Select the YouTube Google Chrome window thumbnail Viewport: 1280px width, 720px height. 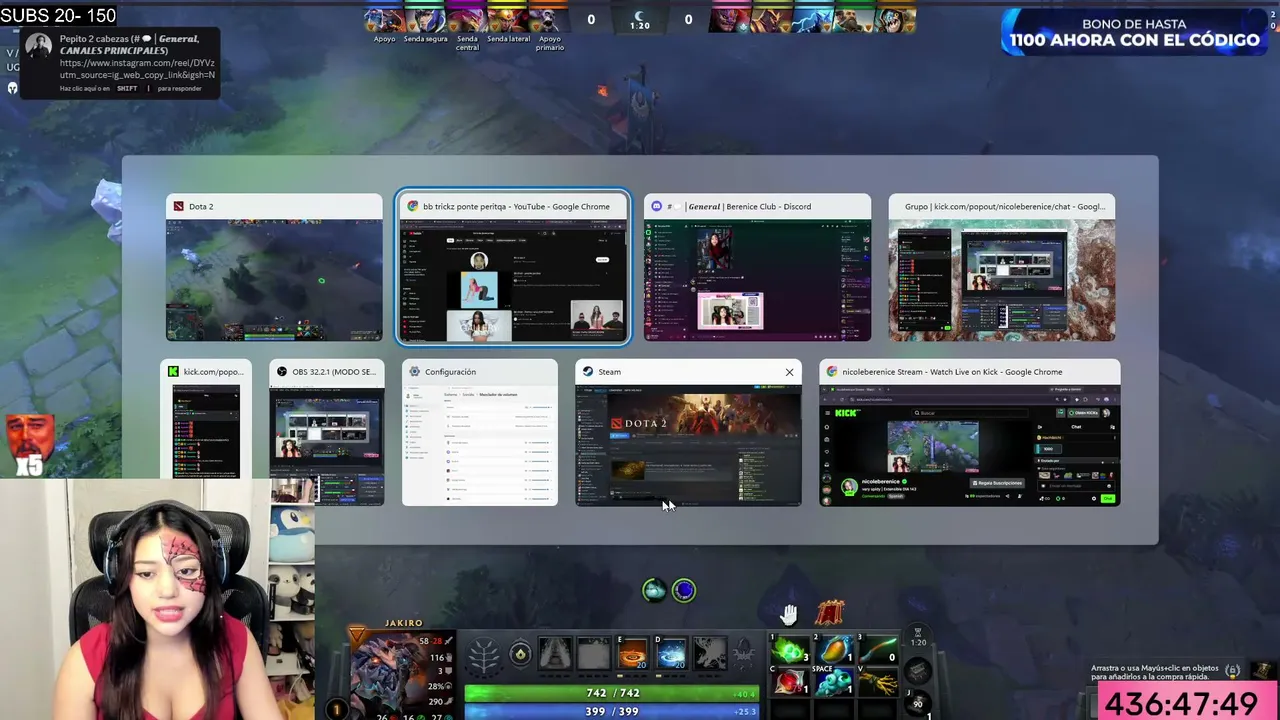[513, 268]
